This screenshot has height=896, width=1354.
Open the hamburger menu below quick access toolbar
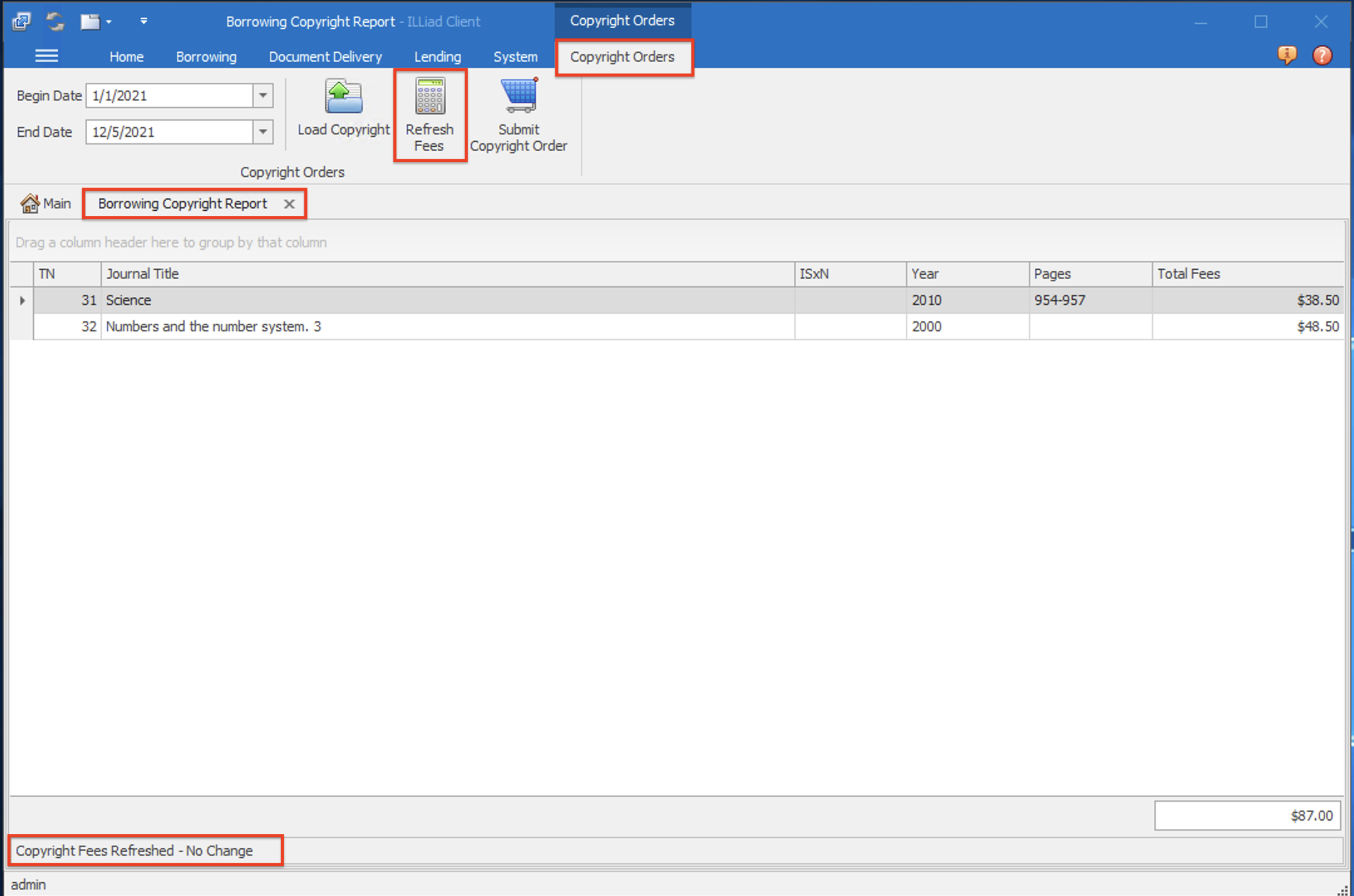tap(46, 56)
